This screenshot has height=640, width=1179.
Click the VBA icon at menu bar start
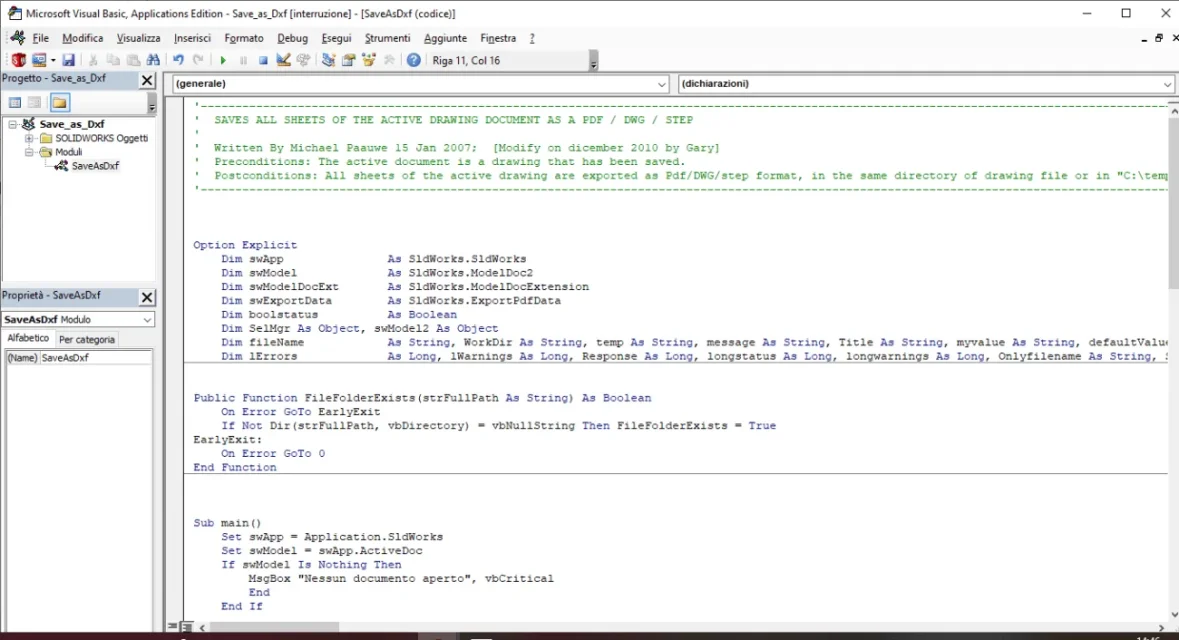[17, 38]
